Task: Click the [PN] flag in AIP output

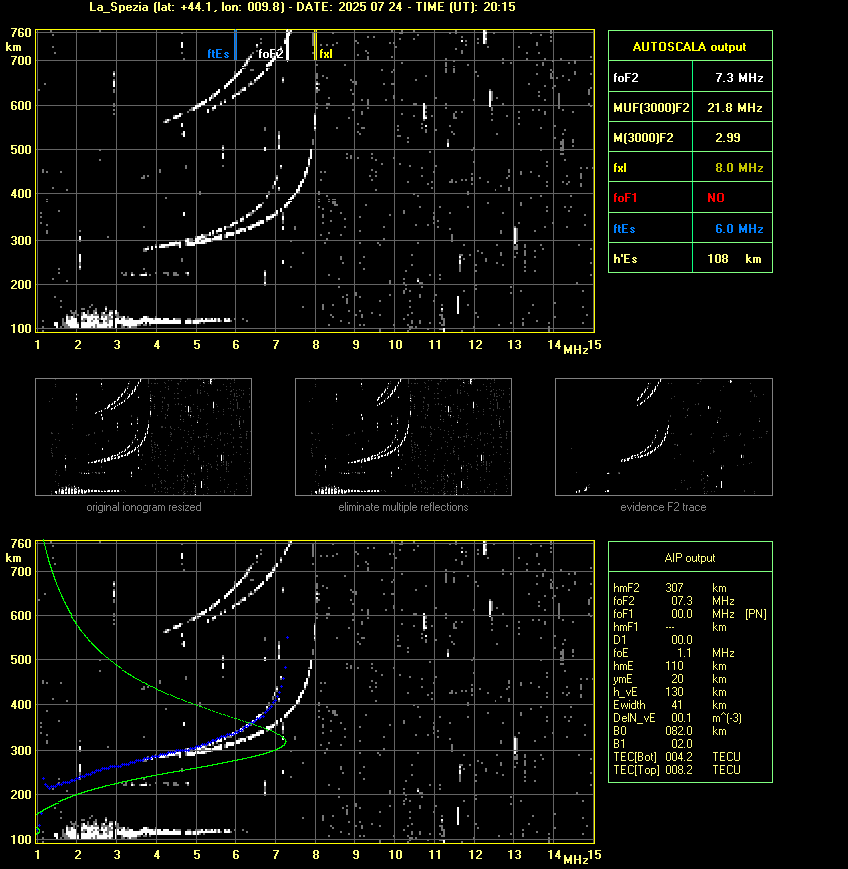Action: pos(755,614)
